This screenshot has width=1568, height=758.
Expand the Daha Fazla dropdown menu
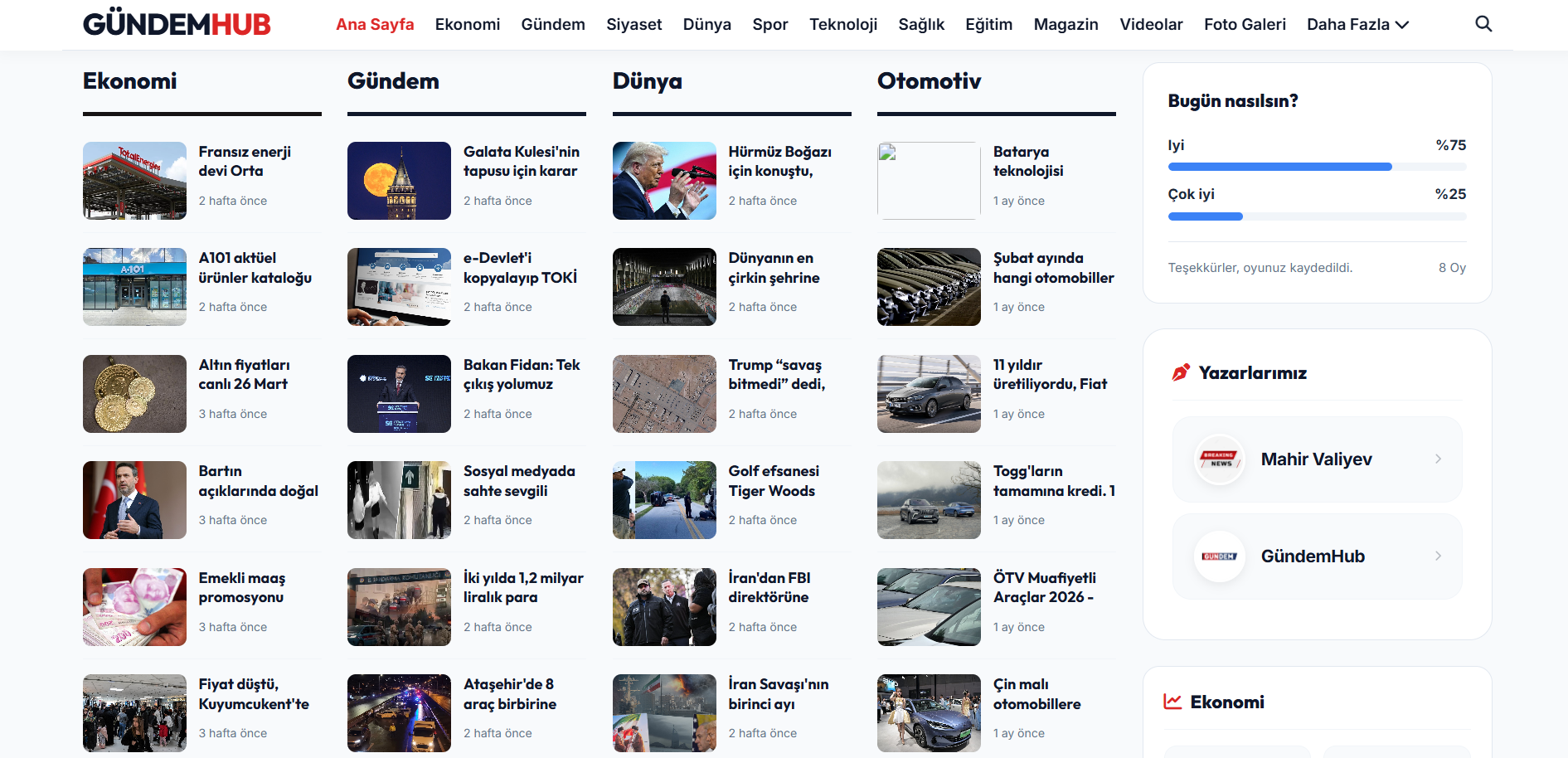pyautogui.click(x=1357, y=25)
